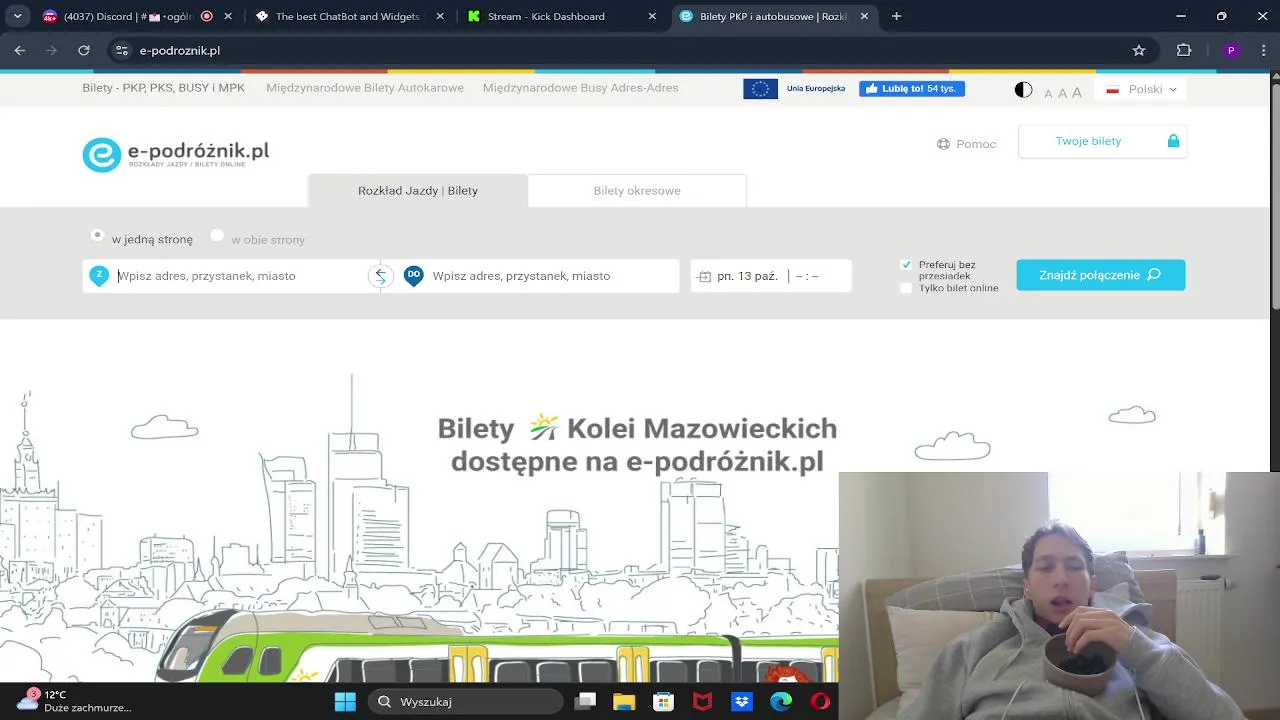This screenshot has width=1280, height=720.
Task: Select the largest font size 'A'
Action: click(x=1077, y=92)
